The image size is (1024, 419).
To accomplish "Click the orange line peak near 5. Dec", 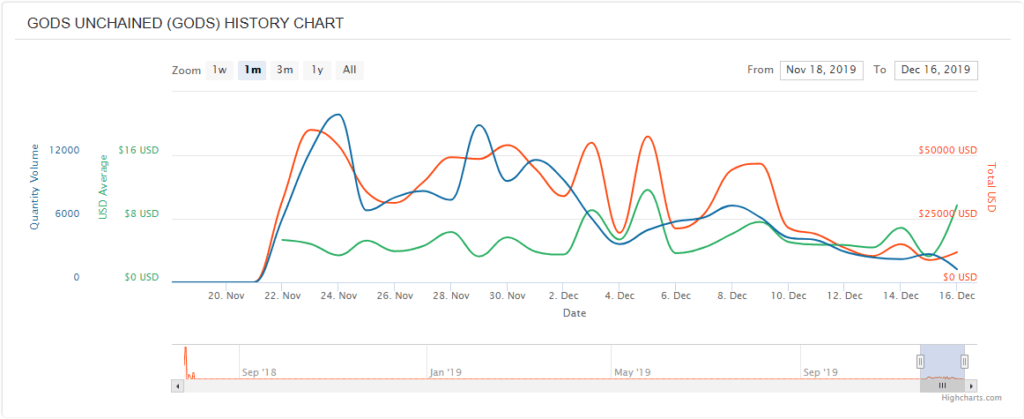I will pyautogui.click(x=647, y=137).
